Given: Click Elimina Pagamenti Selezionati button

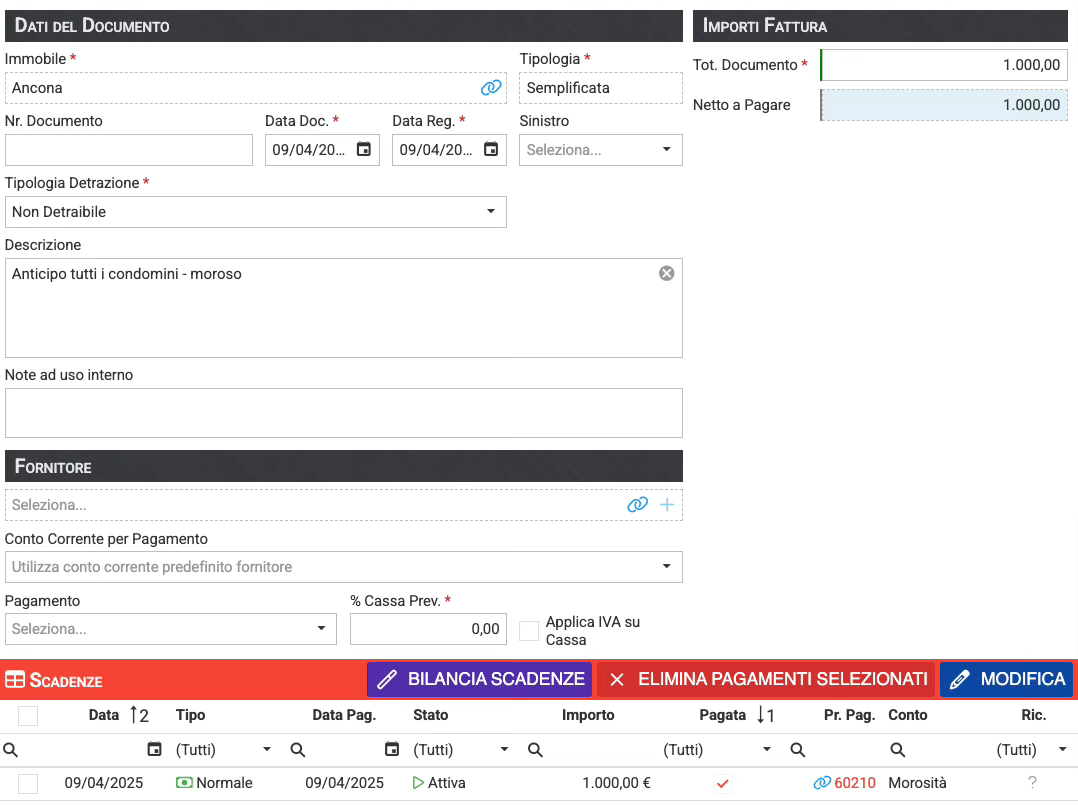Looking at the screenshot, I should click(x=766, y=679).
